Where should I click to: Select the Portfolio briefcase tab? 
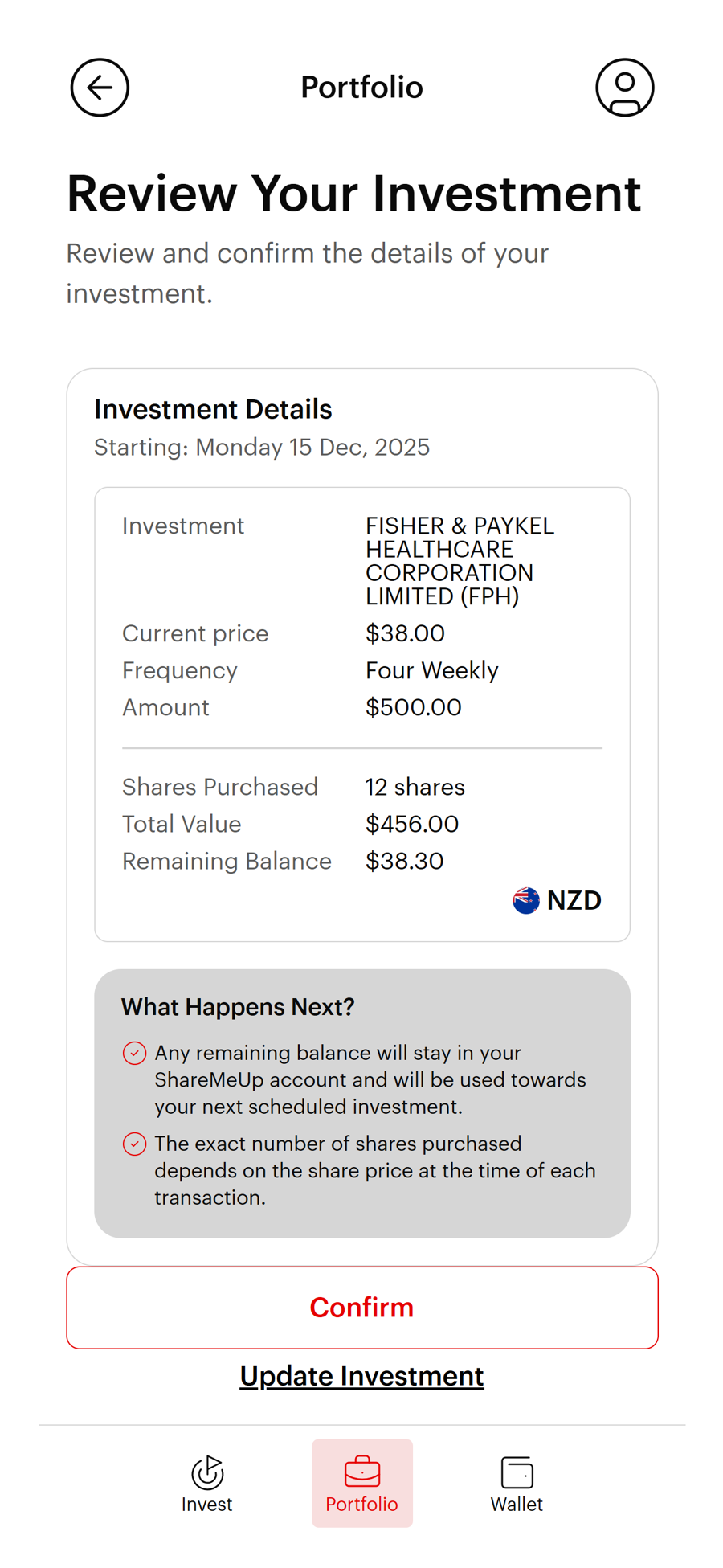(x=362, y=1484)
